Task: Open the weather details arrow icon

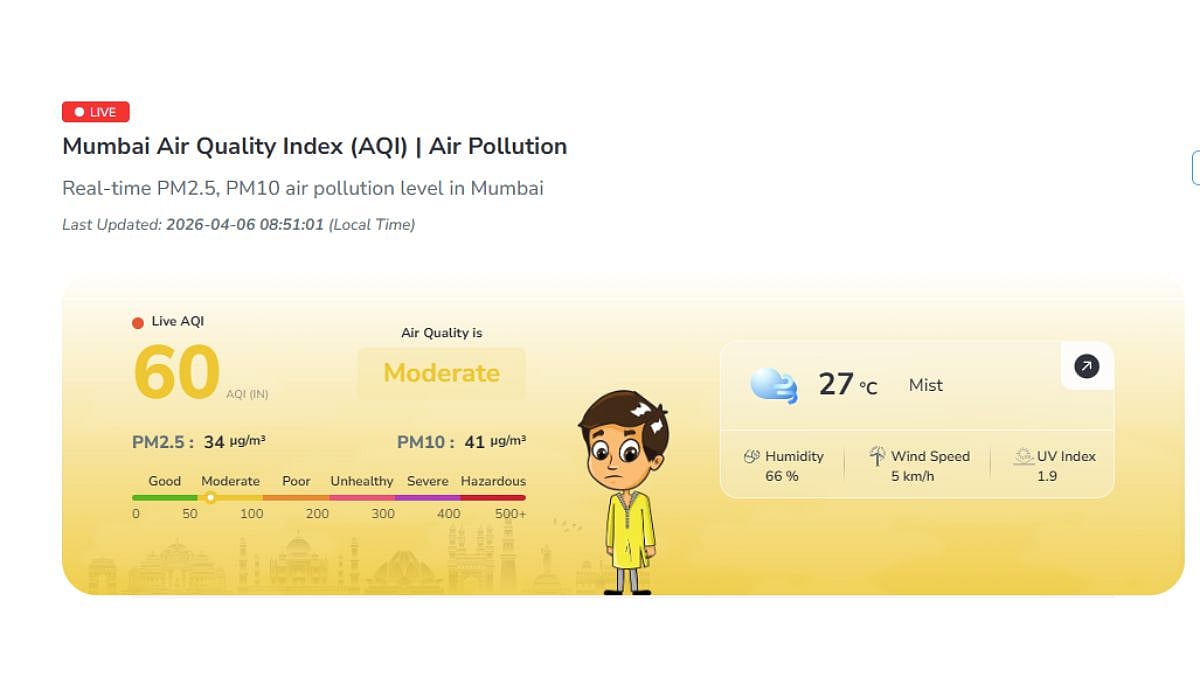Action: click(1086, 367)
